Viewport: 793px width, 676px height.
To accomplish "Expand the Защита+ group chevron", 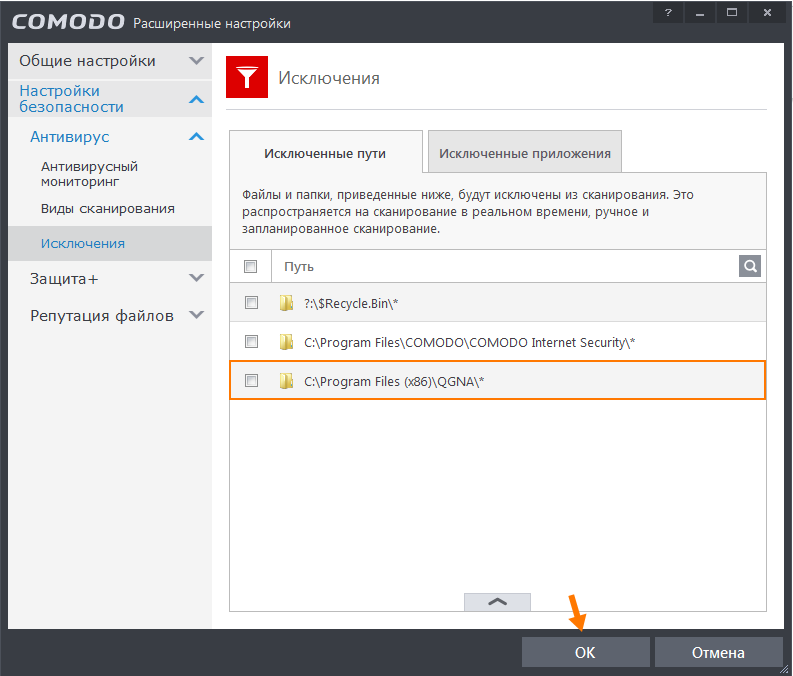I will click(x=196, y=278).
